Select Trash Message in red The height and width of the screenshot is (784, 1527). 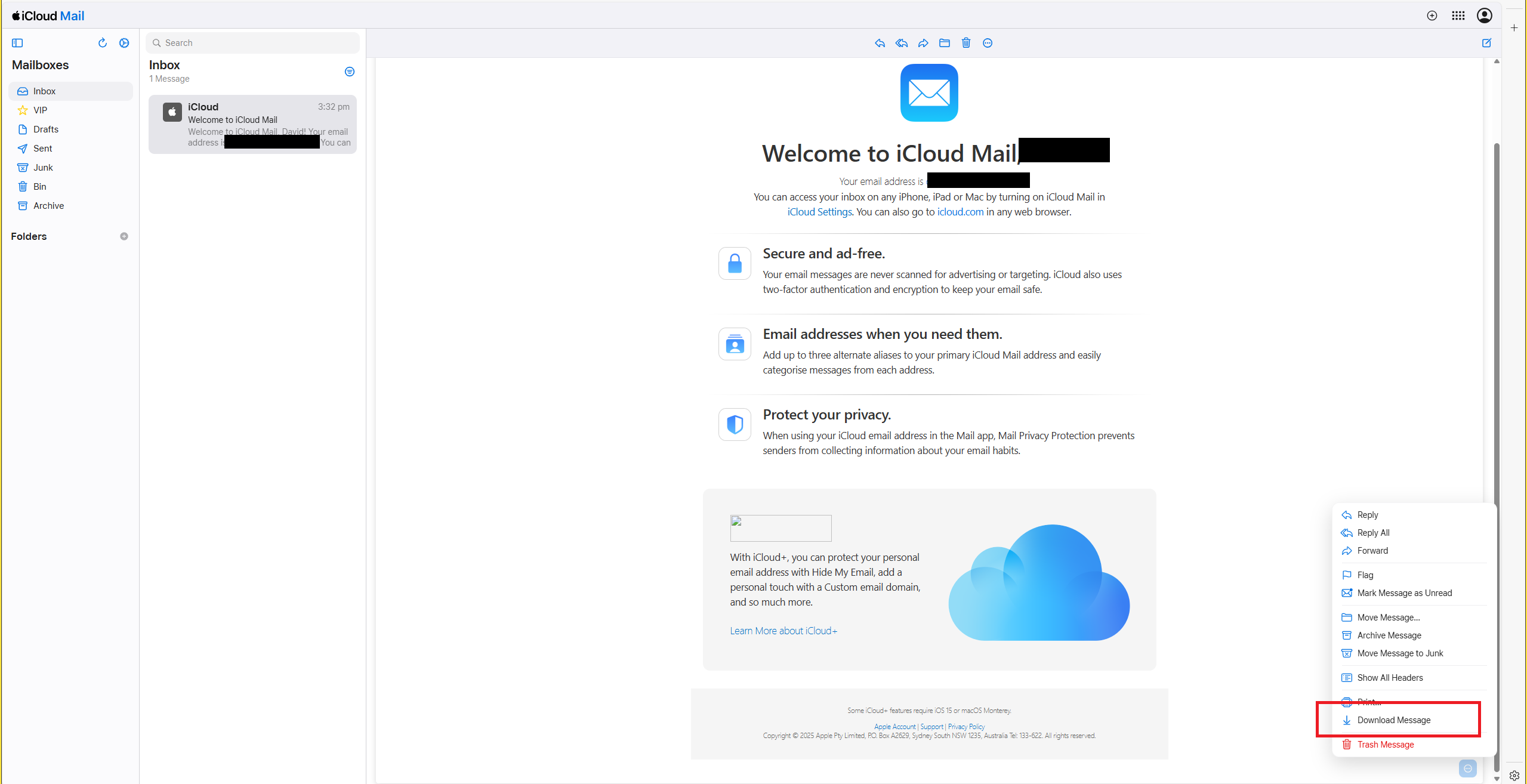tap(1414, 745)
